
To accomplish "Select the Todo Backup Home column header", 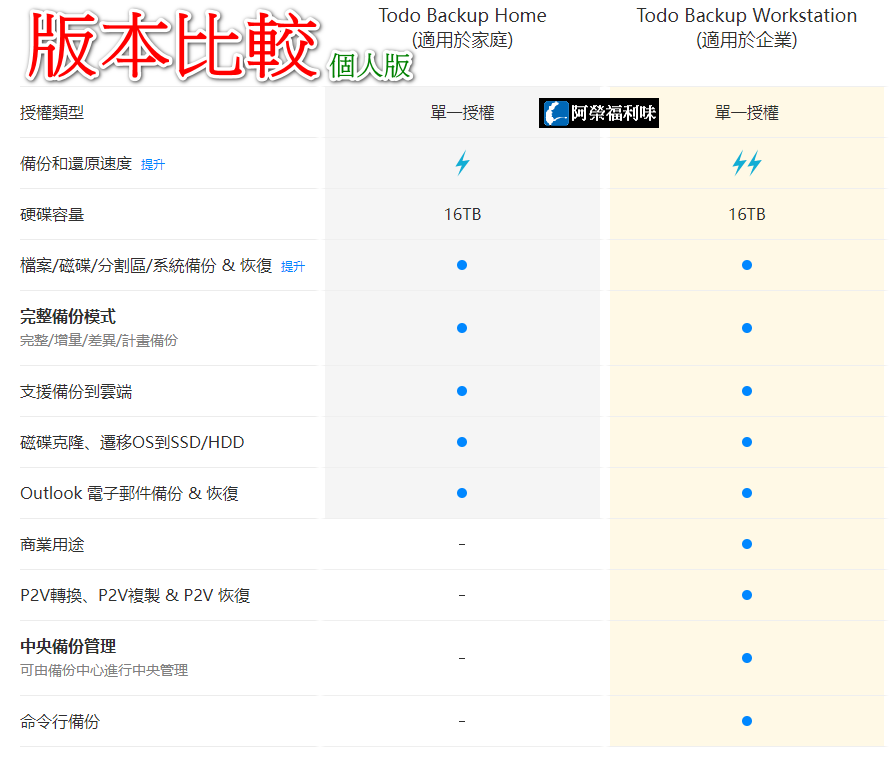I will click(462, 17).
